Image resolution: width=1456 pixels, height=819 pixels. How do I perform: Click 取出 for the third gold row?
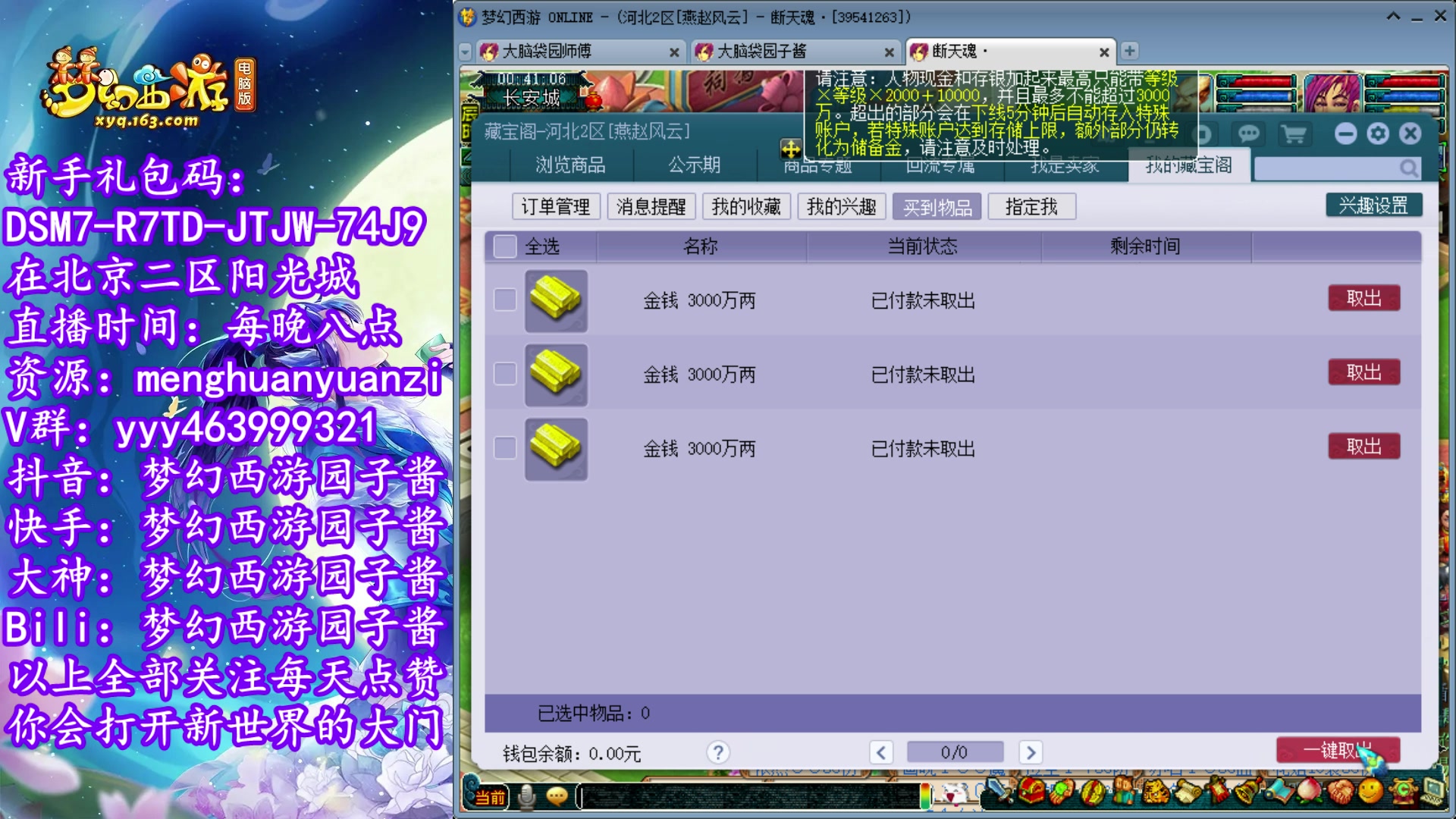1363,447
